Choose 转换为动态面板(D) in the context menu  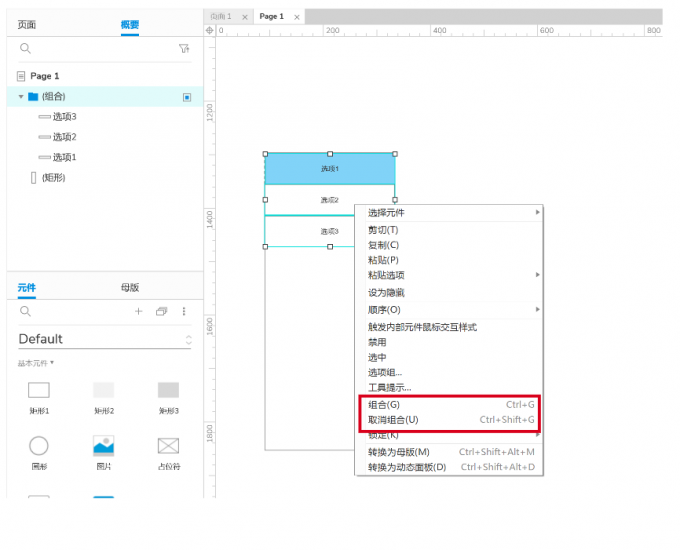click(449, 467)
